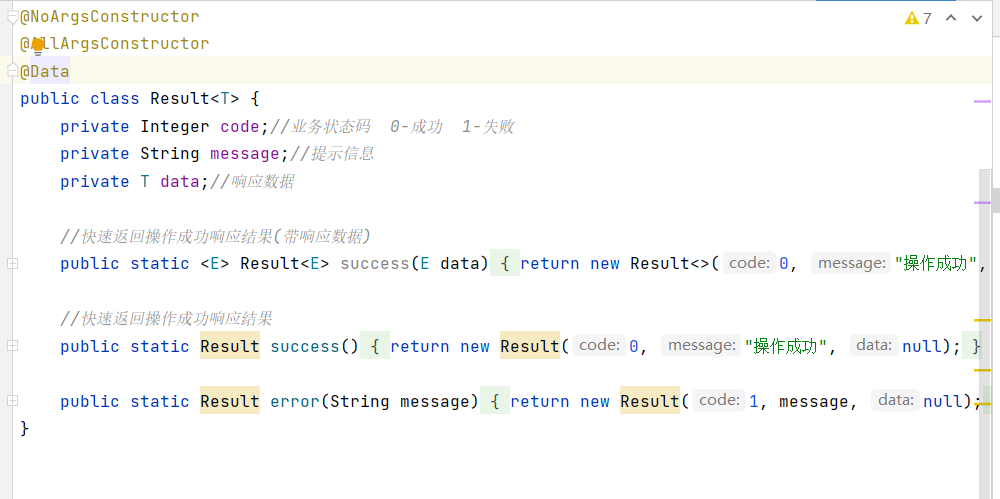
Task: Click the green opening brace after error(String message)
Action: [495, 401]
